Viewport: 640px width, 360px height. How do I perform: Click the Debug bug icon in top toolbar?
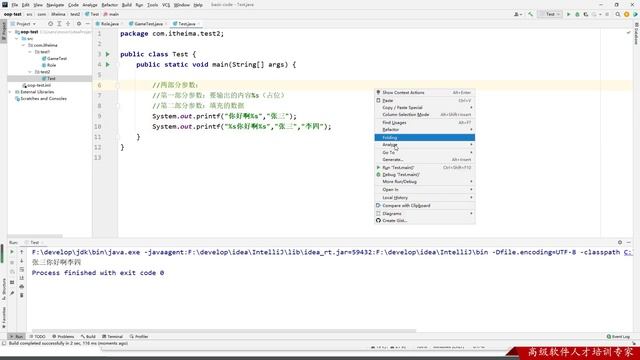coord(577,14)
